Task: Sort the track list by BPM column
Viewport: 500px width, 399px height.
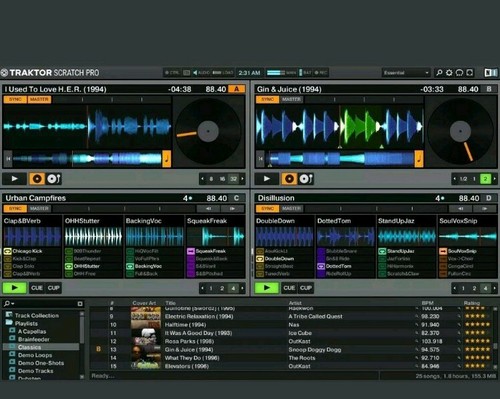Action: [x=428, y=303]
